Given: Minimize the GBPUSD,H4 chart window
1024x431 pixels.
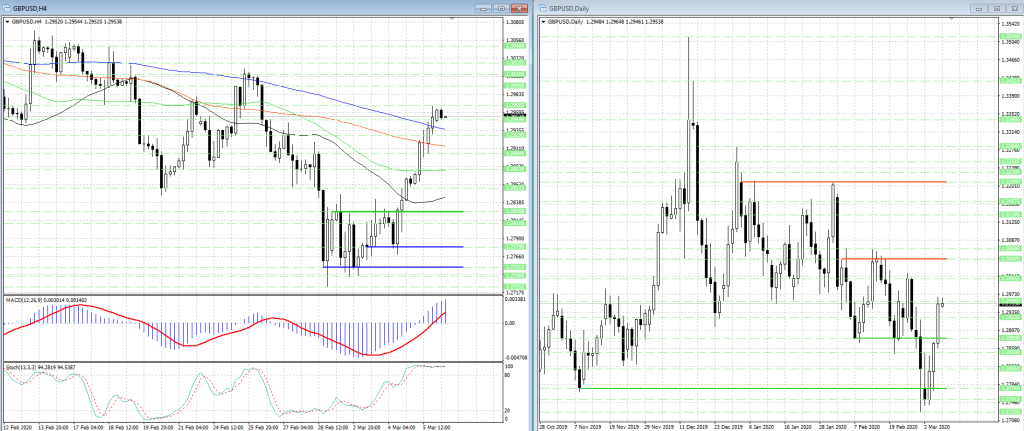Looking at the screenshot, I should coord(484,8).
